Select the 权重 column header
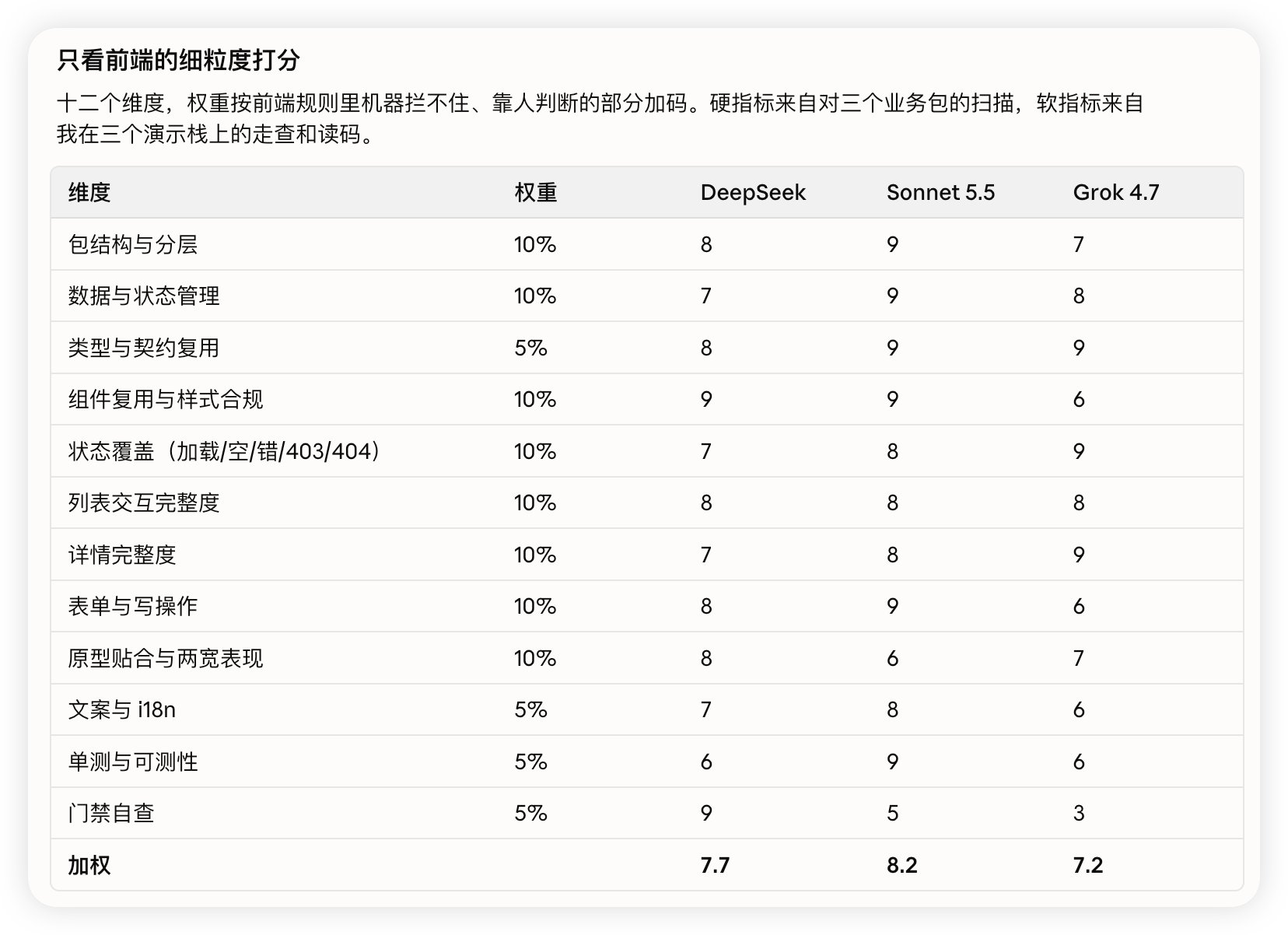The height and width of the screenshot is (935, 1288). click(536, 192)
